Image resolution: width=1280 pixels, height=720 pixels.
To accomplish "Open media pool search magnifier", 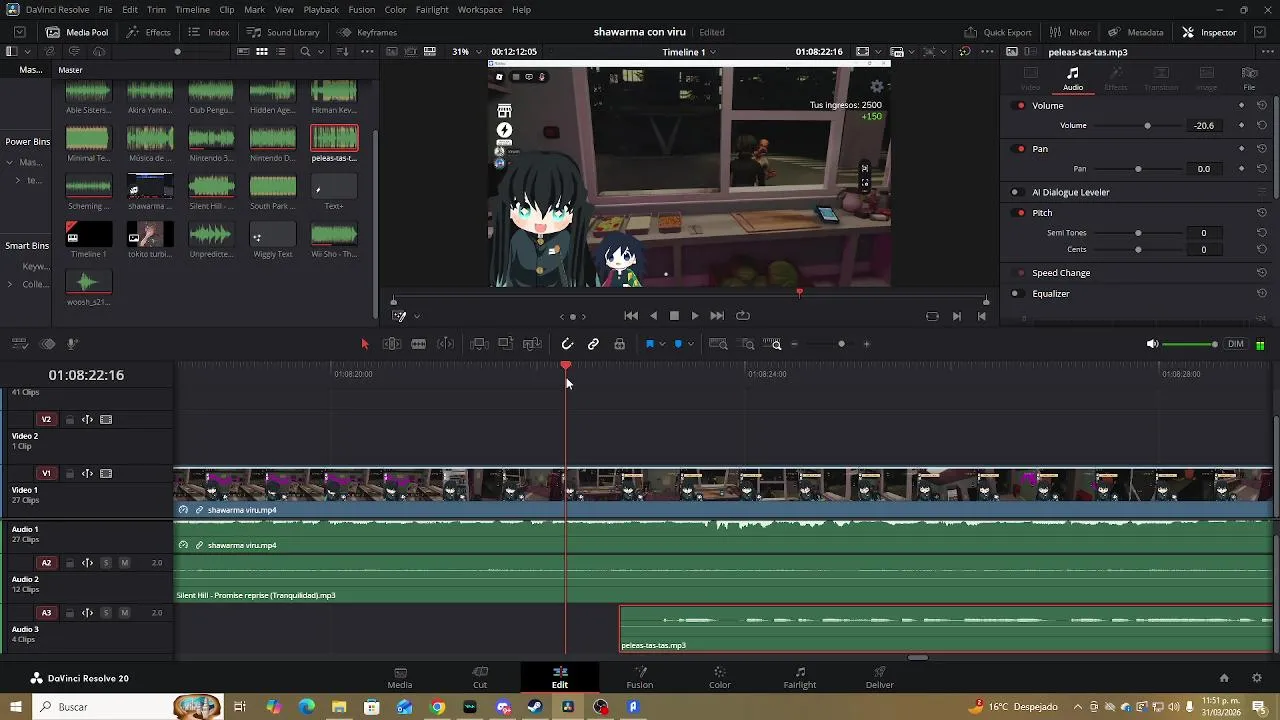I will [x=305, y=51].
